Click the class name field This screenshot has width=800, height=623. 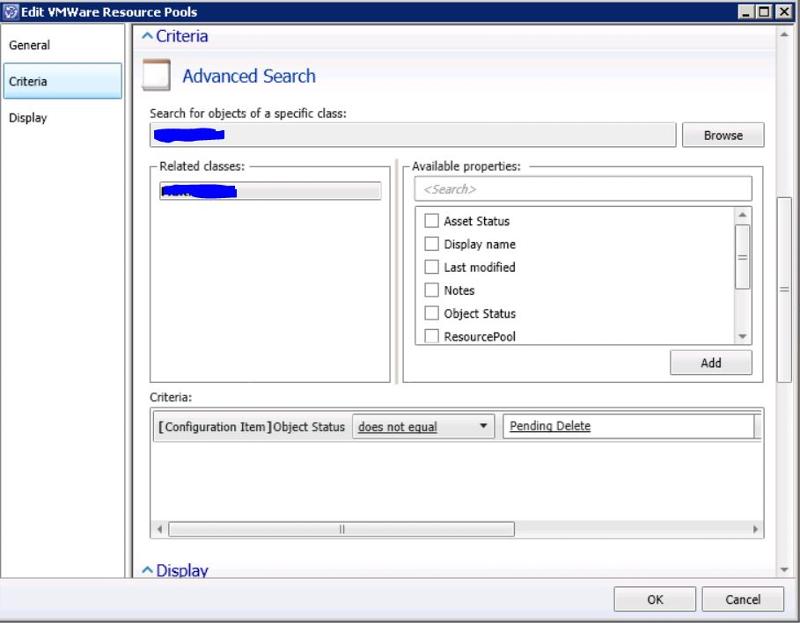click(413, 135)
